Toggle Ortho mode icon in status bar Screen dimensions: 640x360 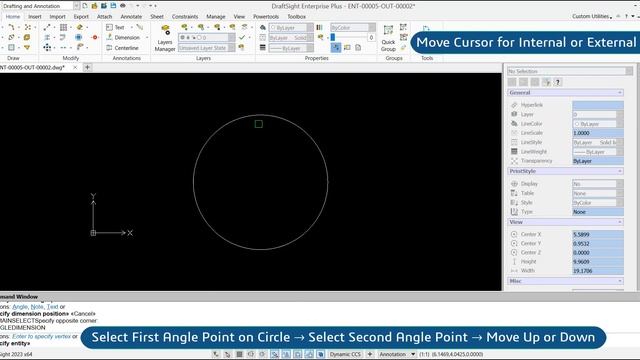251,354
